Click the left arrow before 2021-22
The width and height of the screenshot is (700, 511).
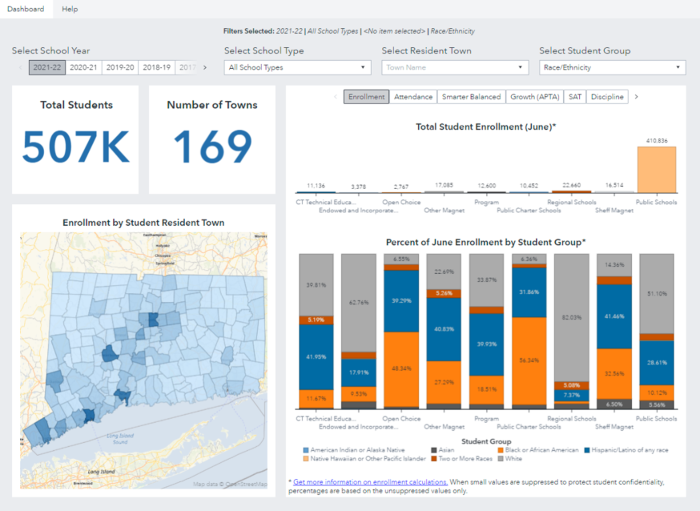(x=20, y=68)
